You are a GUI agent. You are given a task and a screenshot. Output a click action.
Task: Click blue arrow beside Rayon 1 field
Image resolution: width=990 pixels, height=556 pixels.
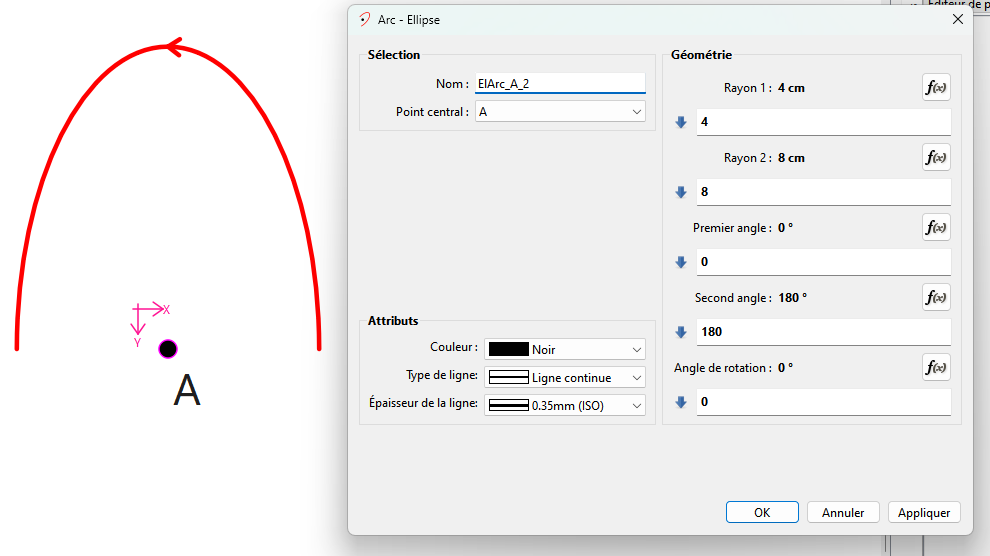click(x=681, y=122)
